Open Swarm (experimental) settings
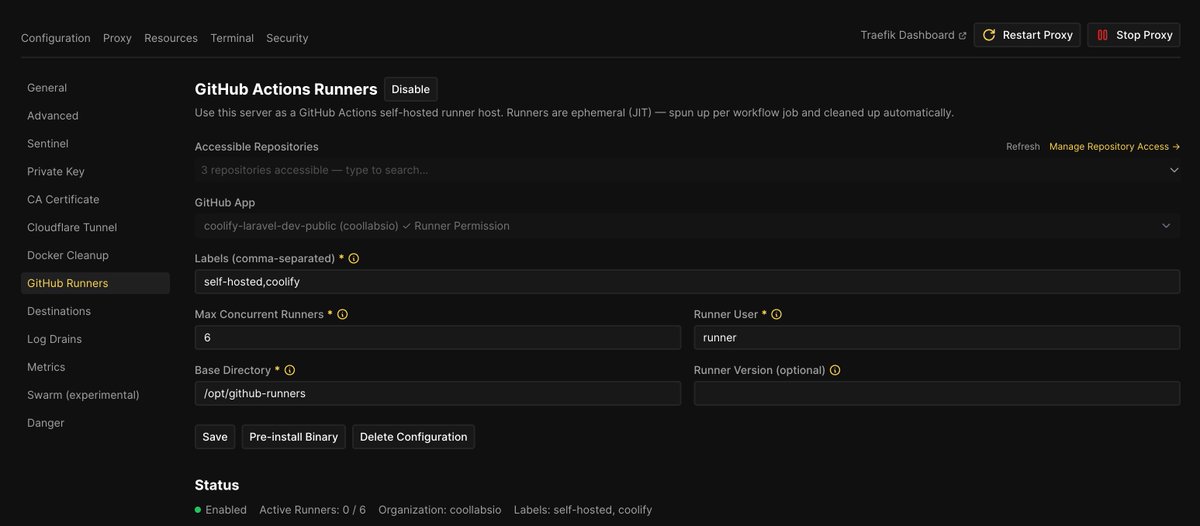 (95, 396)
